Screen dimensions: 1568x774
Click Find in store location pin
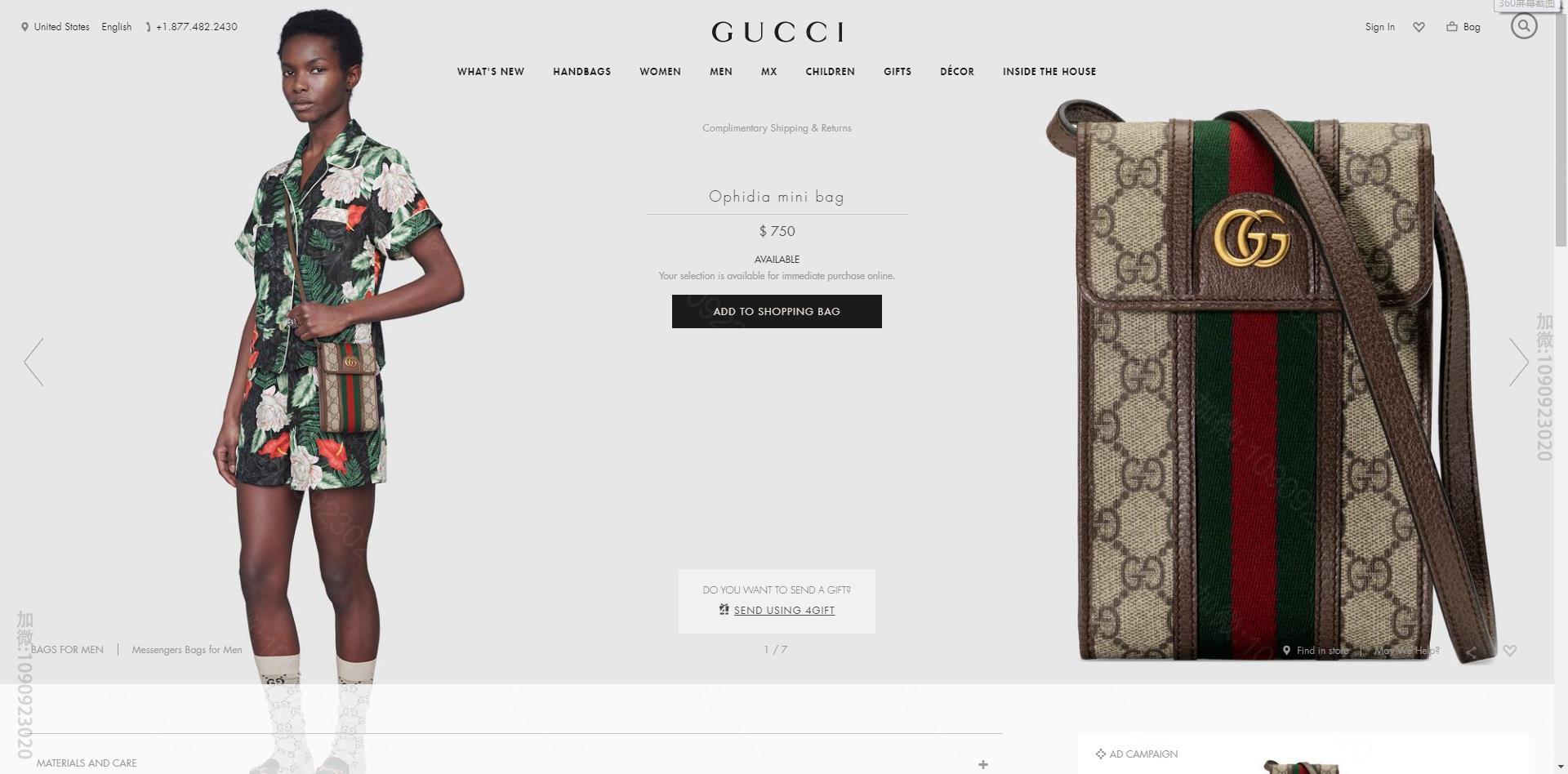(1286, 651)
